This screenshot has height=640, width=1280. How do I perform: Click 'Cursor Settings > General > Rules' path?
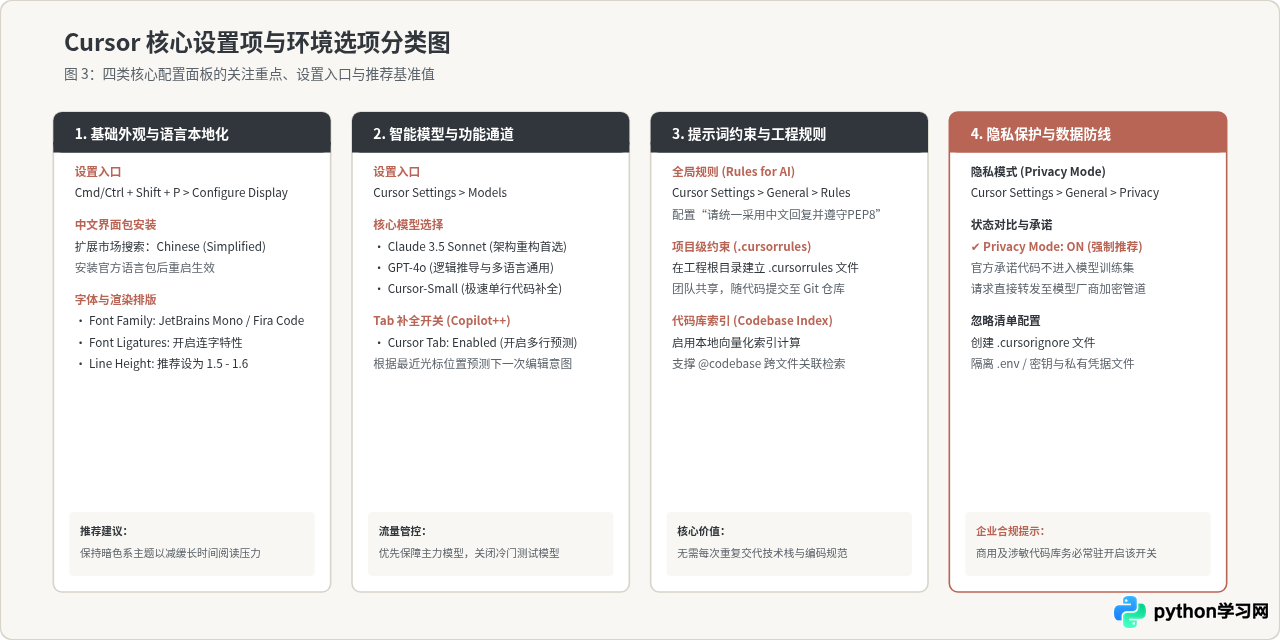click(761, 193)
